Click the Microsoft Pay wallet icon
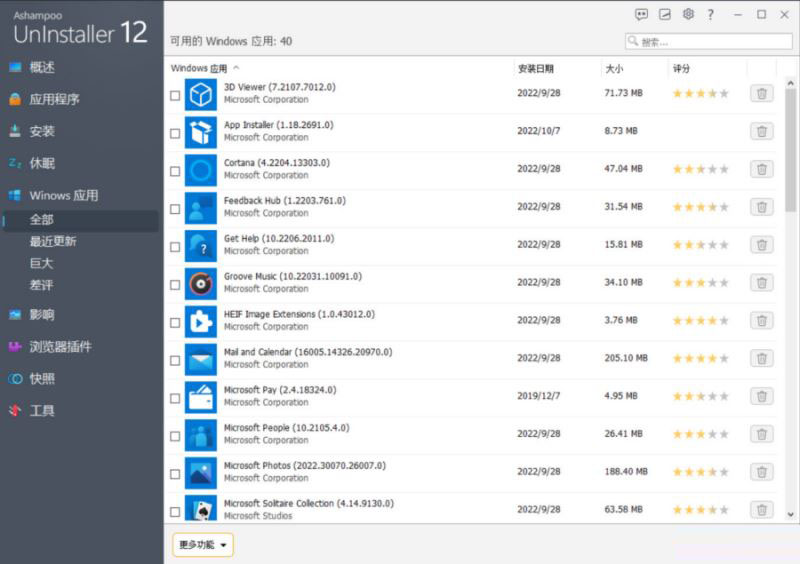 201,397
